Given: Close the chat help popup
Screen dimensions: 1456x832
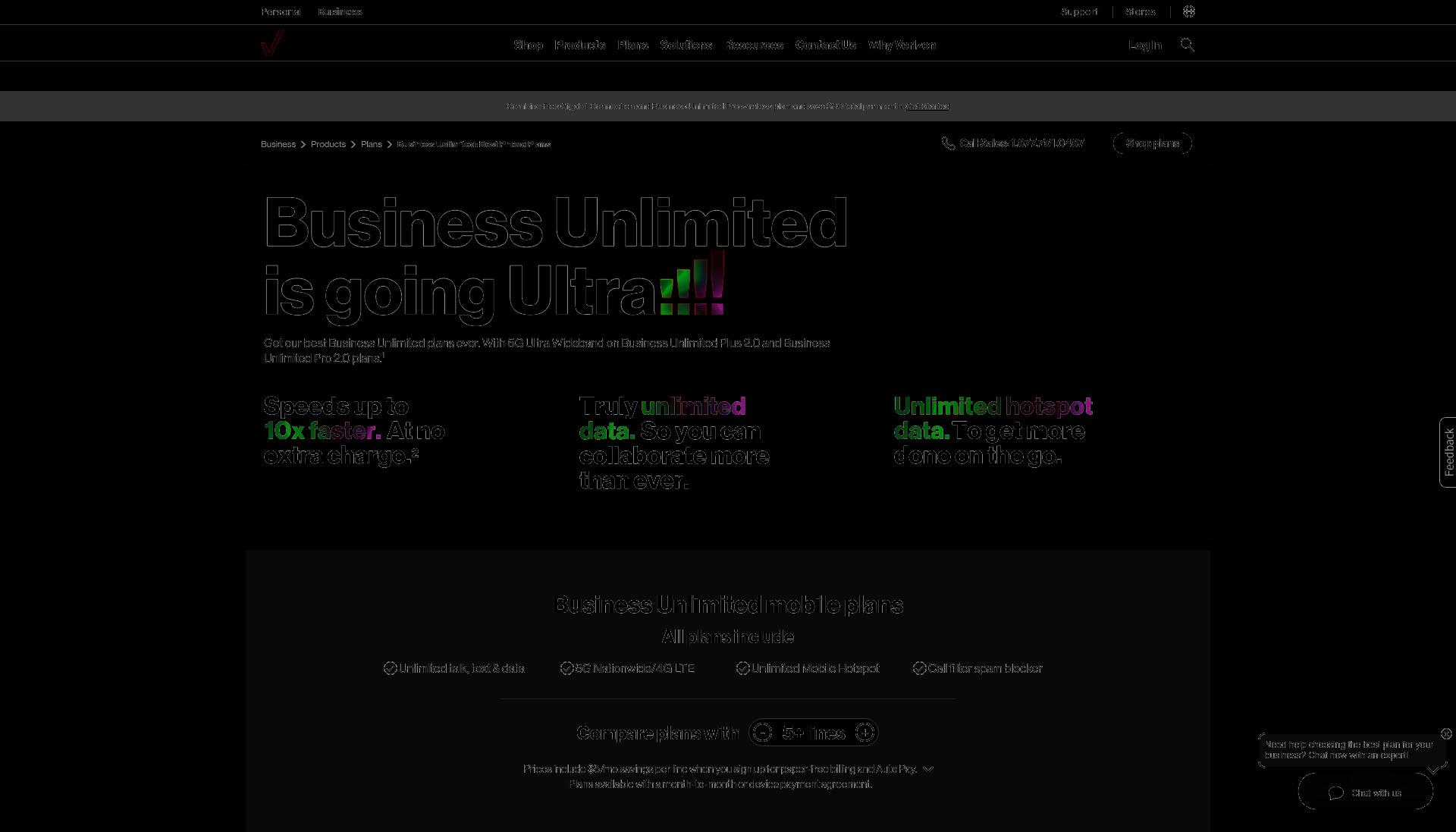Looking at the screenshot, I should pyautogui.click(x=1446, y=733).
